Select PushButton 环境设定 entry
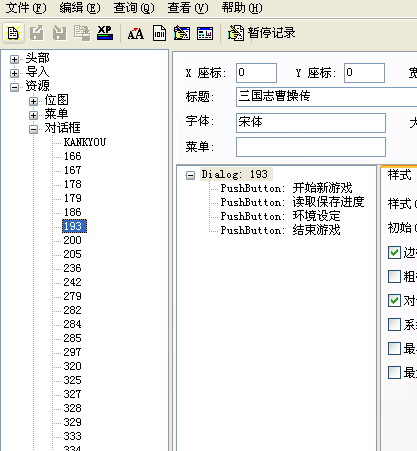 coord(280,216)
